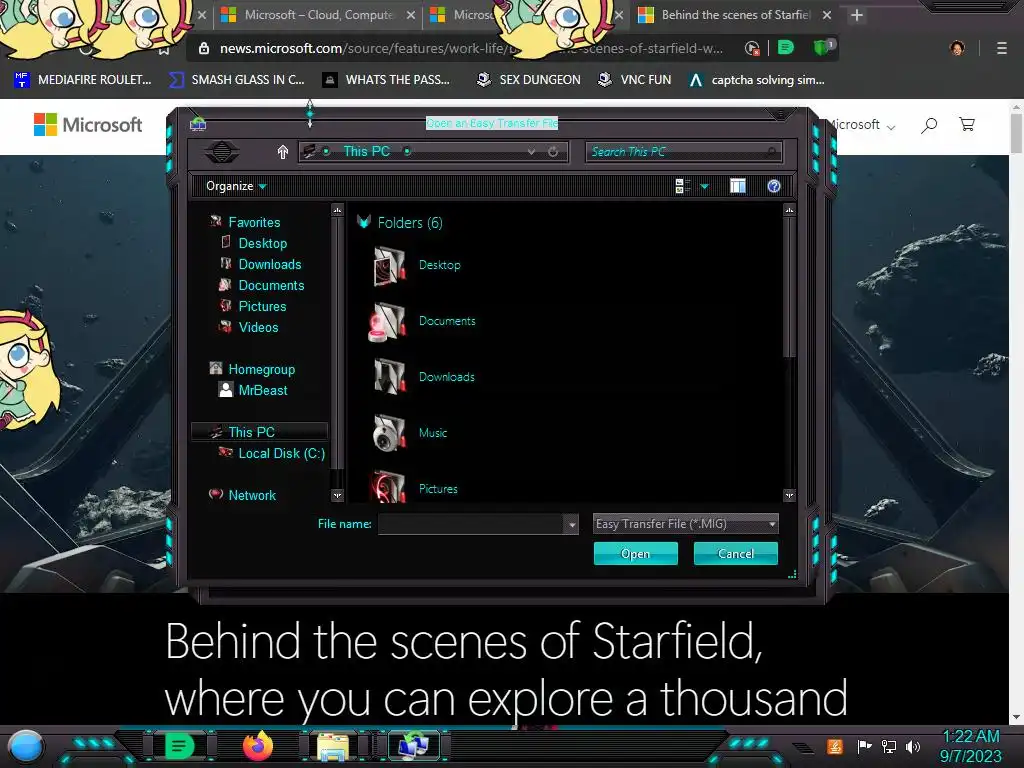This screenshot has height=768, width=1024.
Task: Toggle the preview pane icon
Action: point(737,186)
